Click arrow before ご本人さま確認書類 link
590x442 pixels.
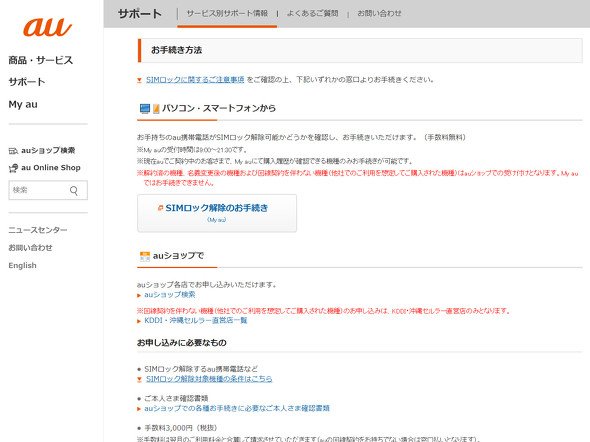click(x=139, y=409)
